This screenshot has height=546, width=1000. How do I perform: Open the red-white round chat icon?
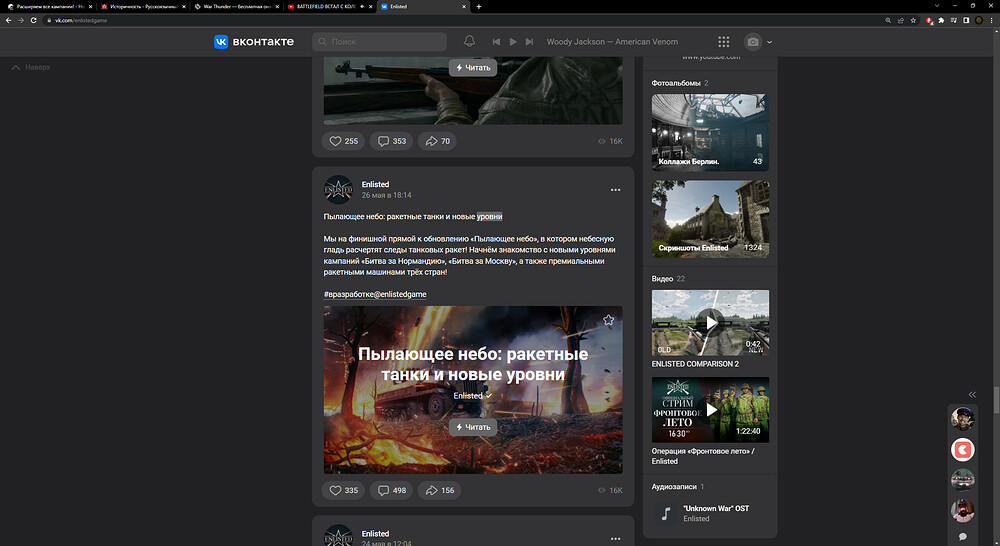962,450
